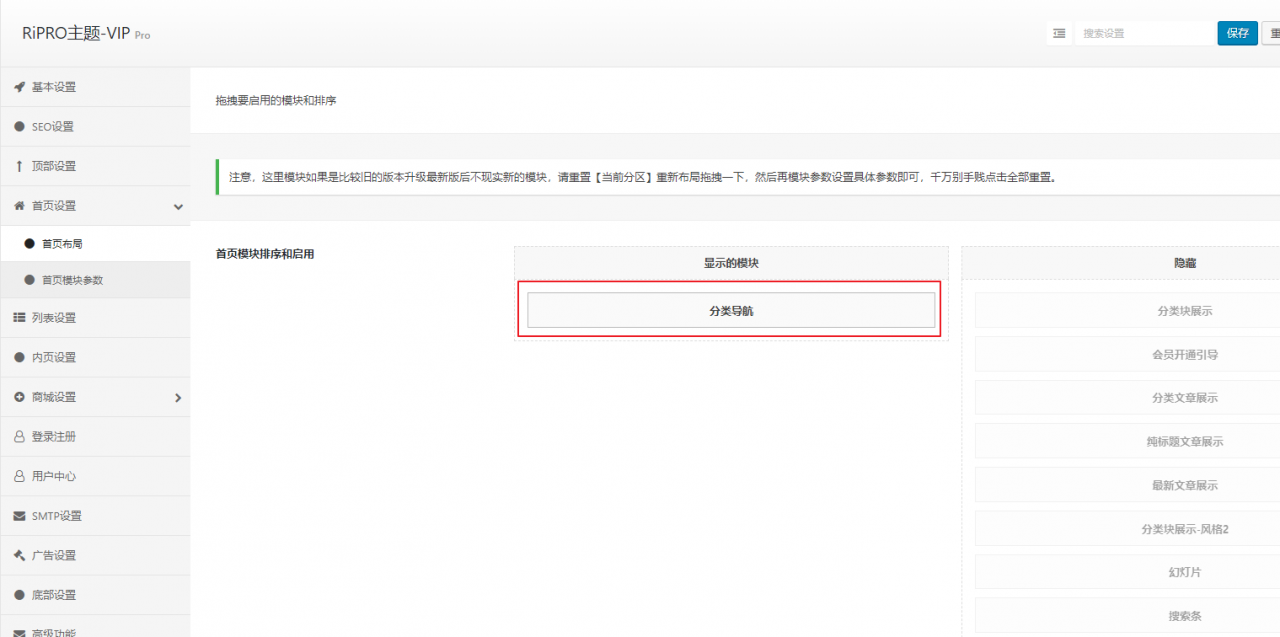Click the home icon beside 首页设置
The width and height of the screenshot is (1280, 637).
(x=17, y=205)
